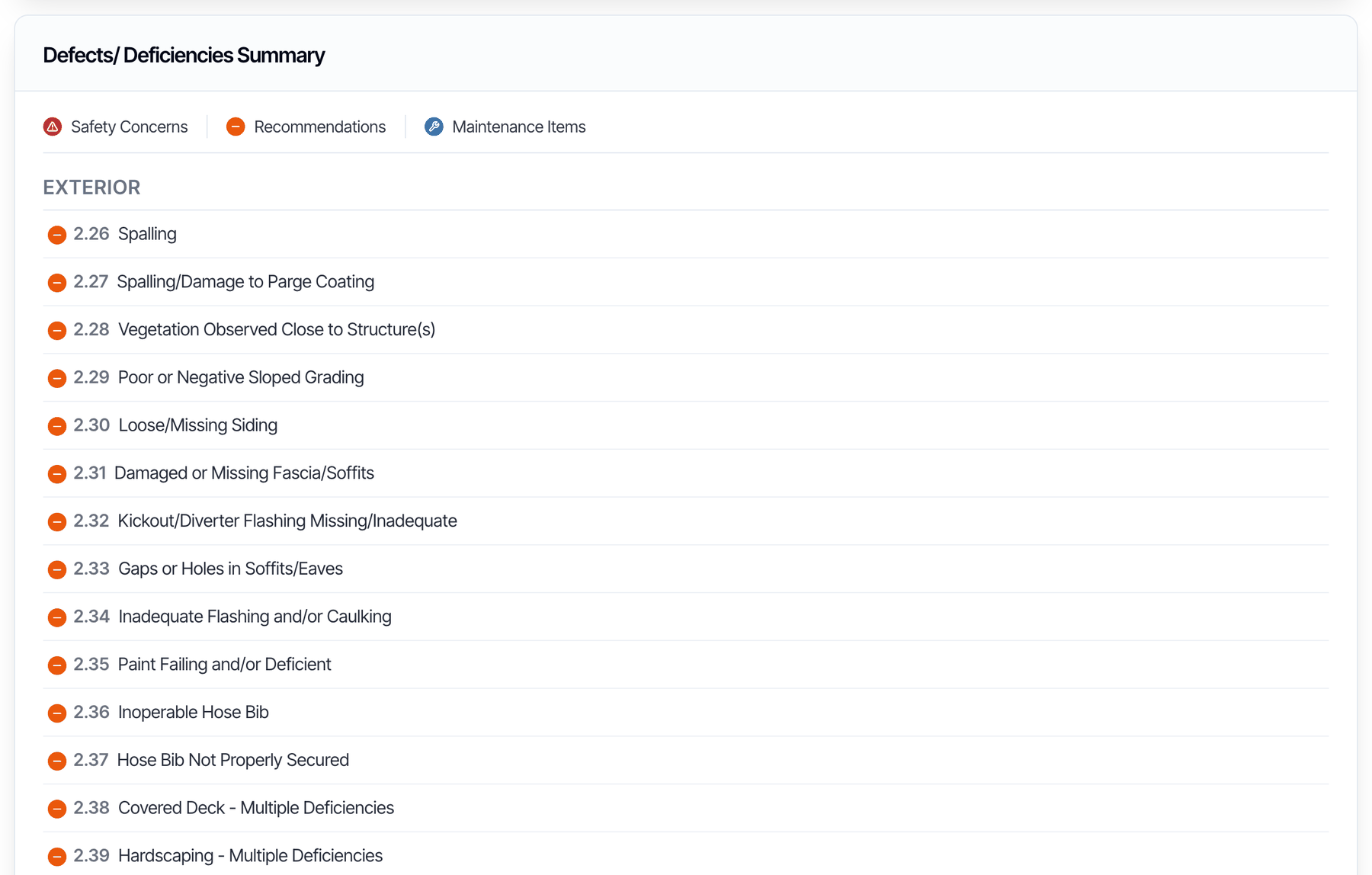Click orange icon beside 2.28 Vegetation item

[57, 331]
